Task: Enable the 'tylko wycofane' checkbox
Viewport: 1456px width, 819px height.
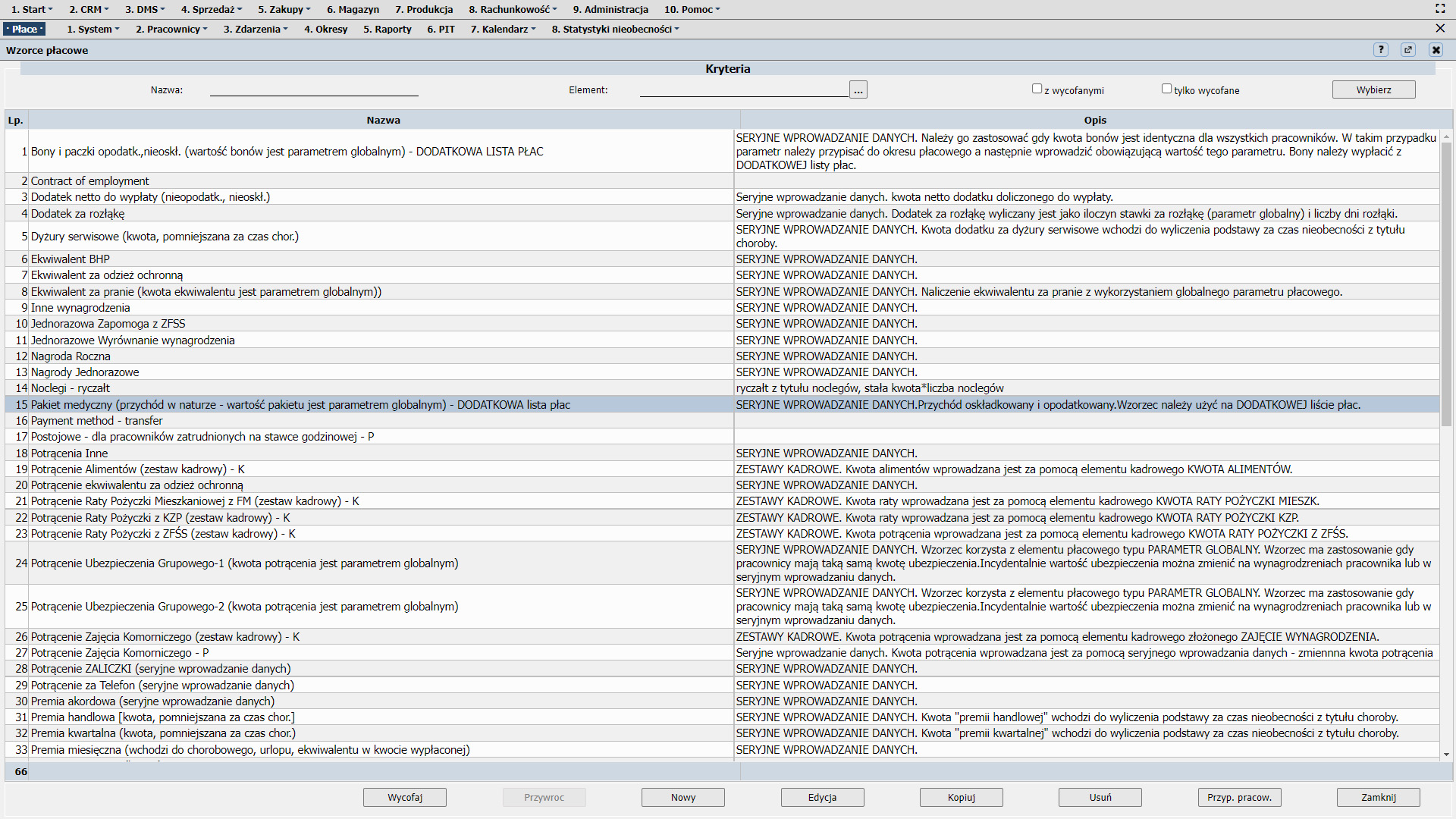Action: (1166, 89)
